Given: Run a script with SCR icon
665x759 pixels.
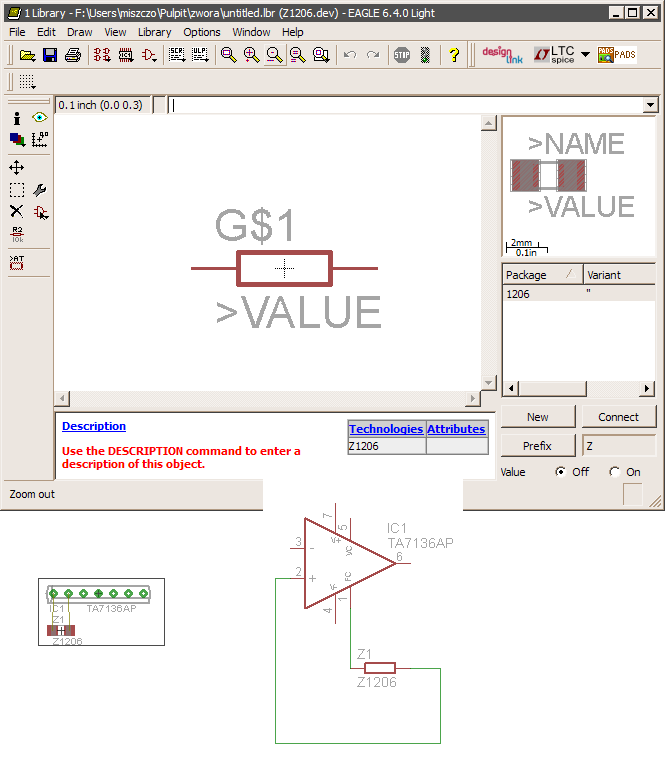Looking at the screenshot, I should pos(177,55).
